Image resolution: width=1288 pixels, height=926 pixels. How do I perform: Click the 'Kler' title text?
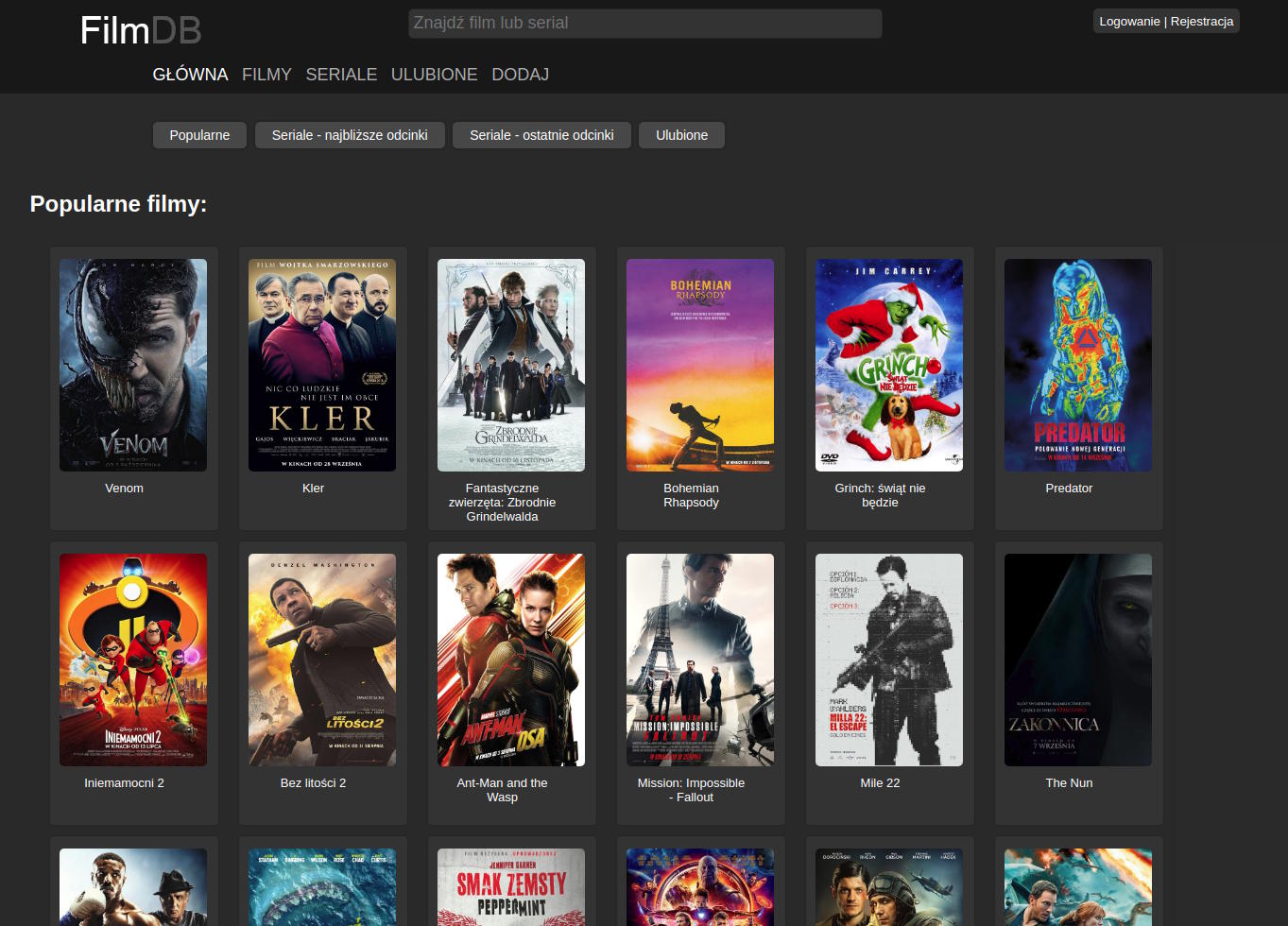(313, 489)
